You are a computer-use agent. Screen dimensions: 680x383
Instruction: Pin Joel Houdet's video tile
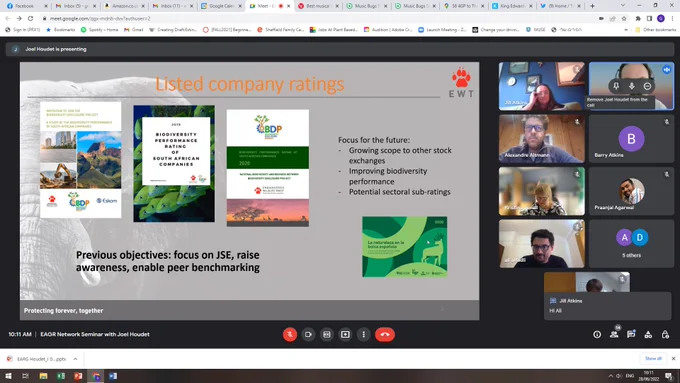coord(616,86)
